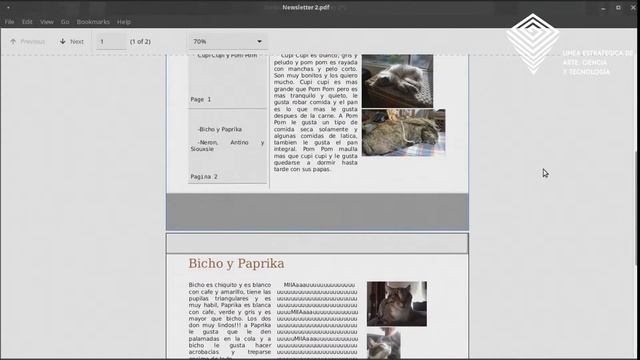Open the 70% zoom dropdown

[227, 41]
